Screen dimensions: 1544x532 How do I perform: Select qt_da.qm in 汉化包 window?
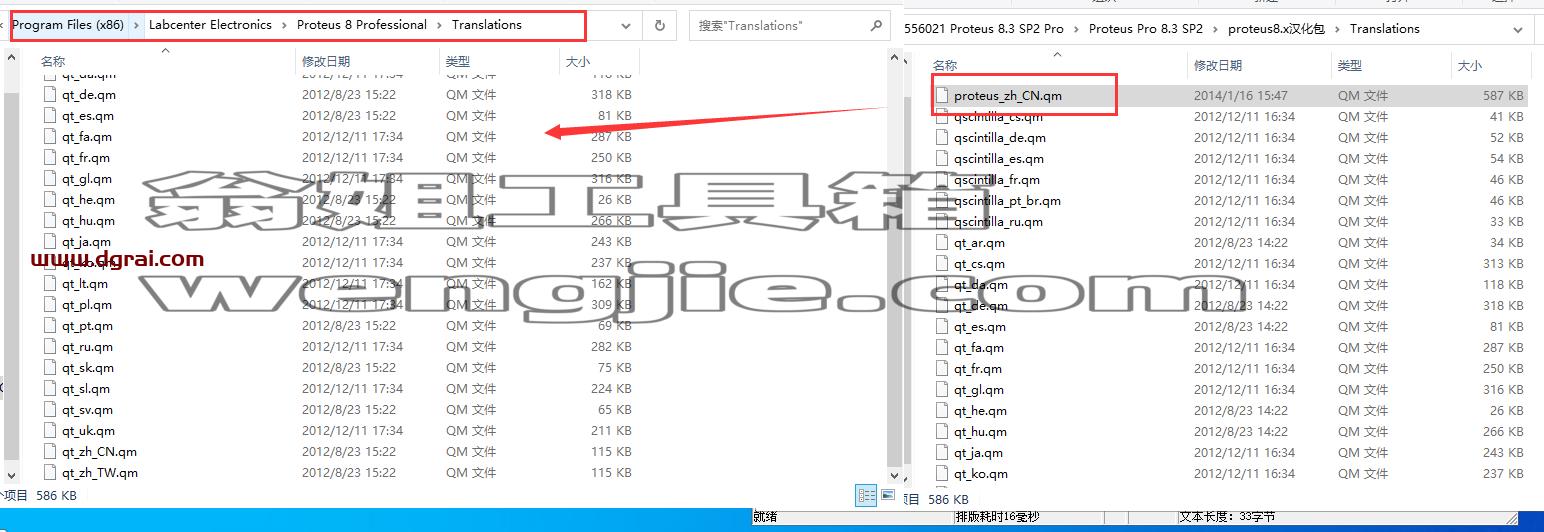pyautogui.click(x=980, y=285)
